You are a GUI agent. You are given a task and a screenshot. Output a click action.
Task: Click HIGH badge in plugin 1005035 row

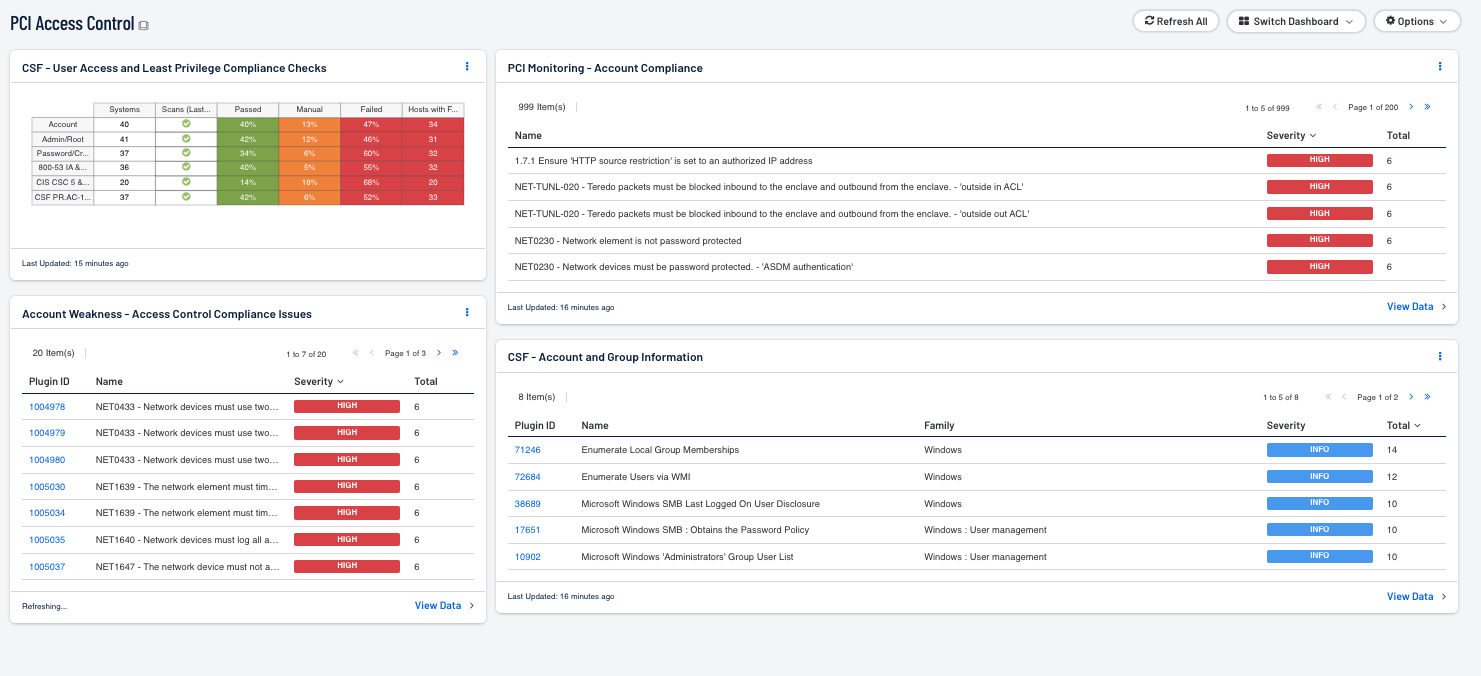pos(347,539)
